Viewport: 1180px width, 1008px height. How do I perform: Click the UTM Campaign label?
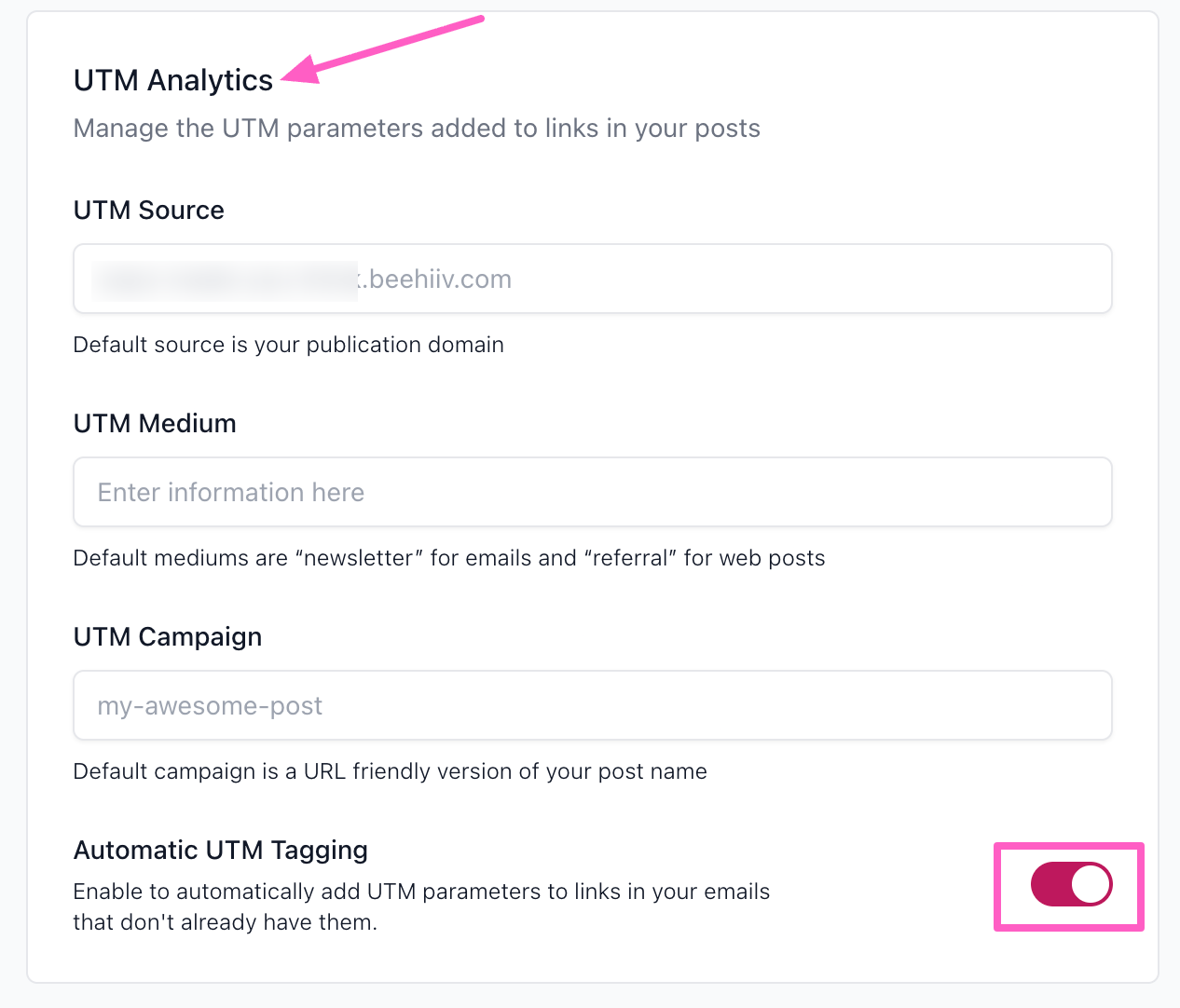[168, 636]
